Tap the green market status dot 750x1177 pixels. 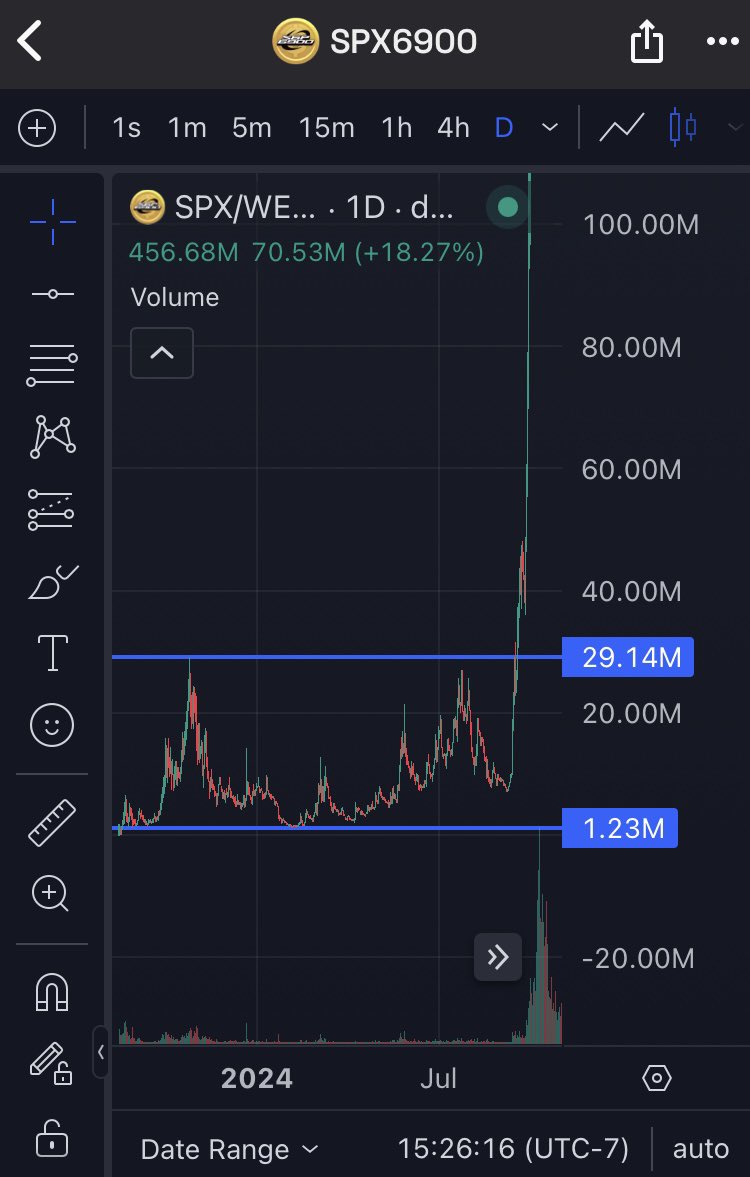[x=508, y=206]
